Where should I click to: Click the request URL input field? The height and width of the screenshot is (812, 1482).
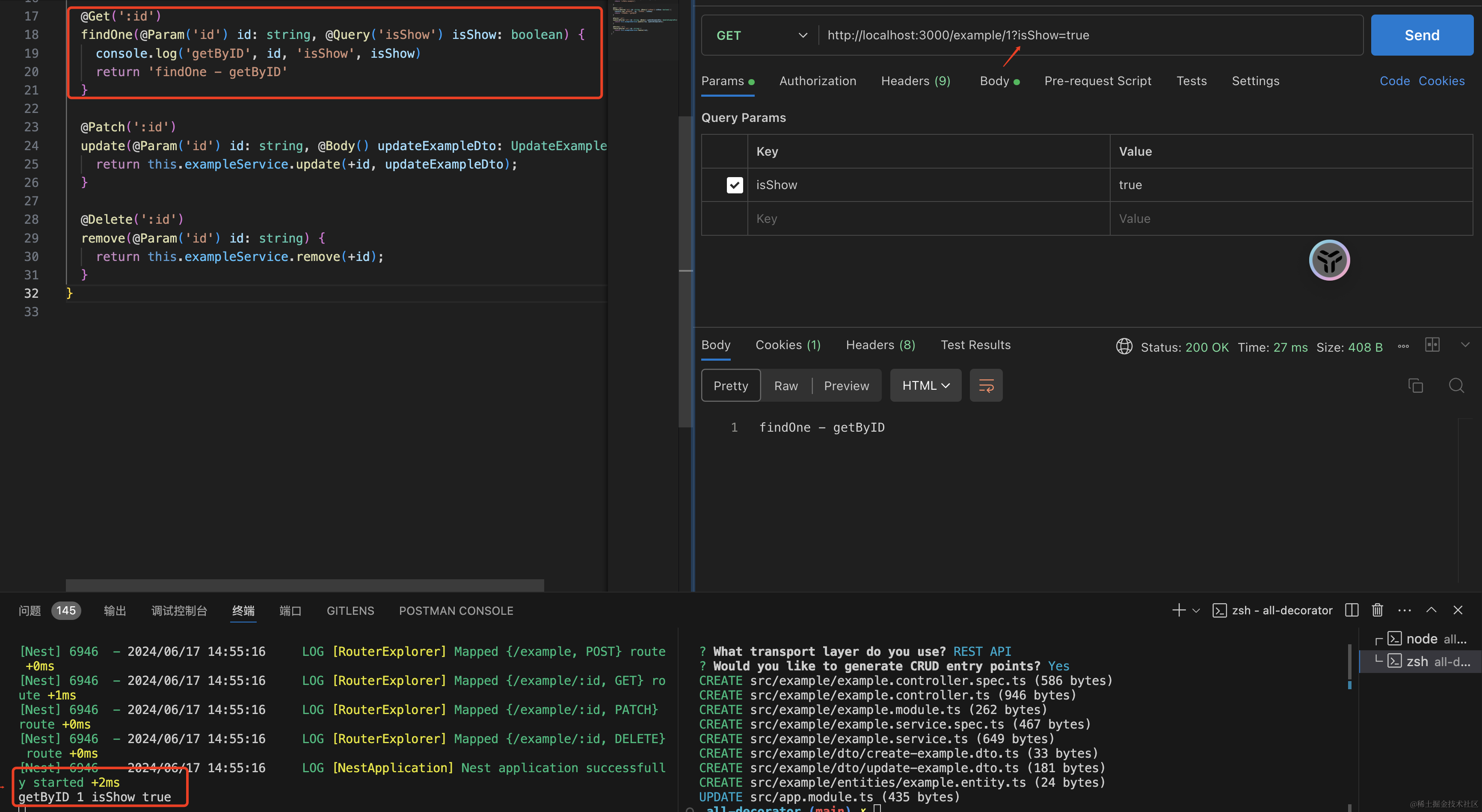coord(1090,35)
